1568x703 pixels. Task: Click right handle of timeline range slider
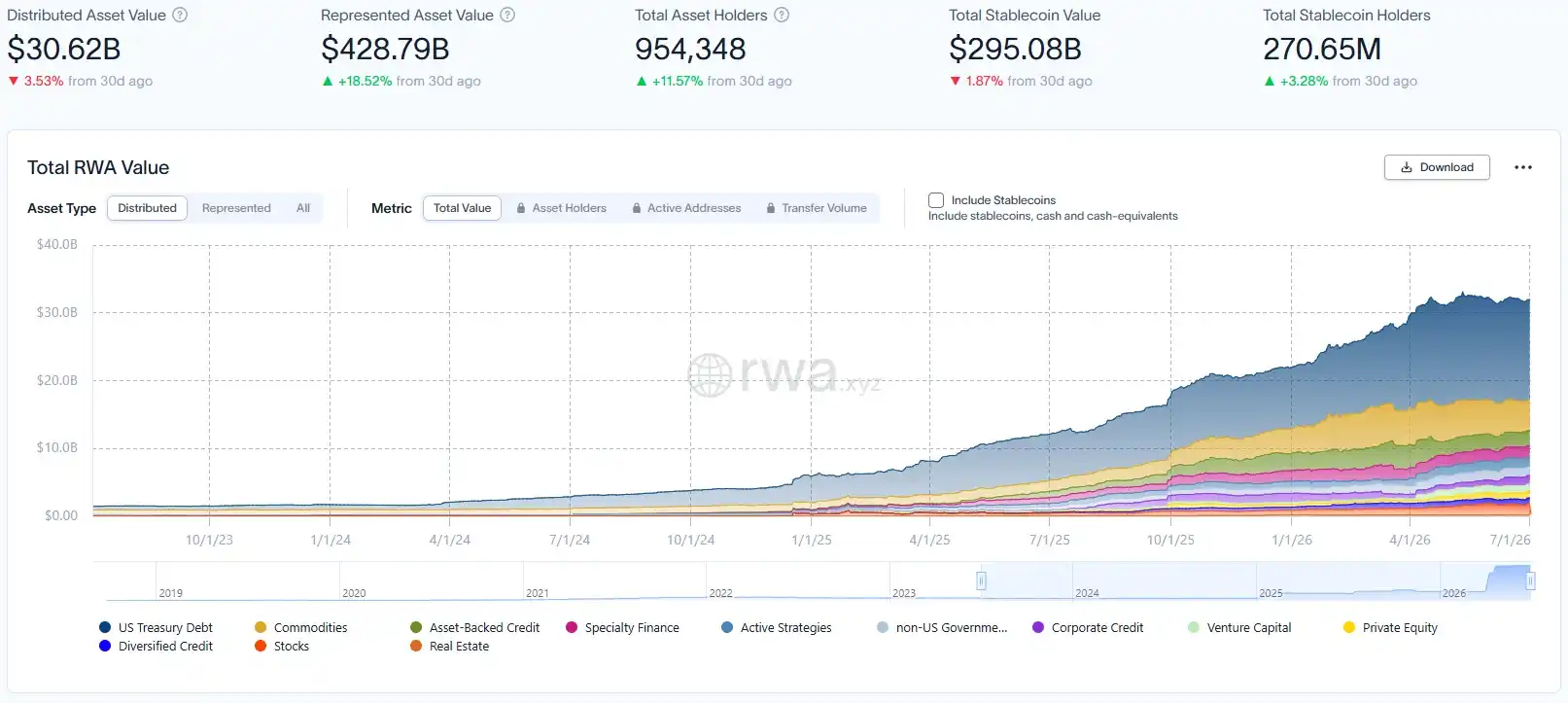coord(1530,581)
